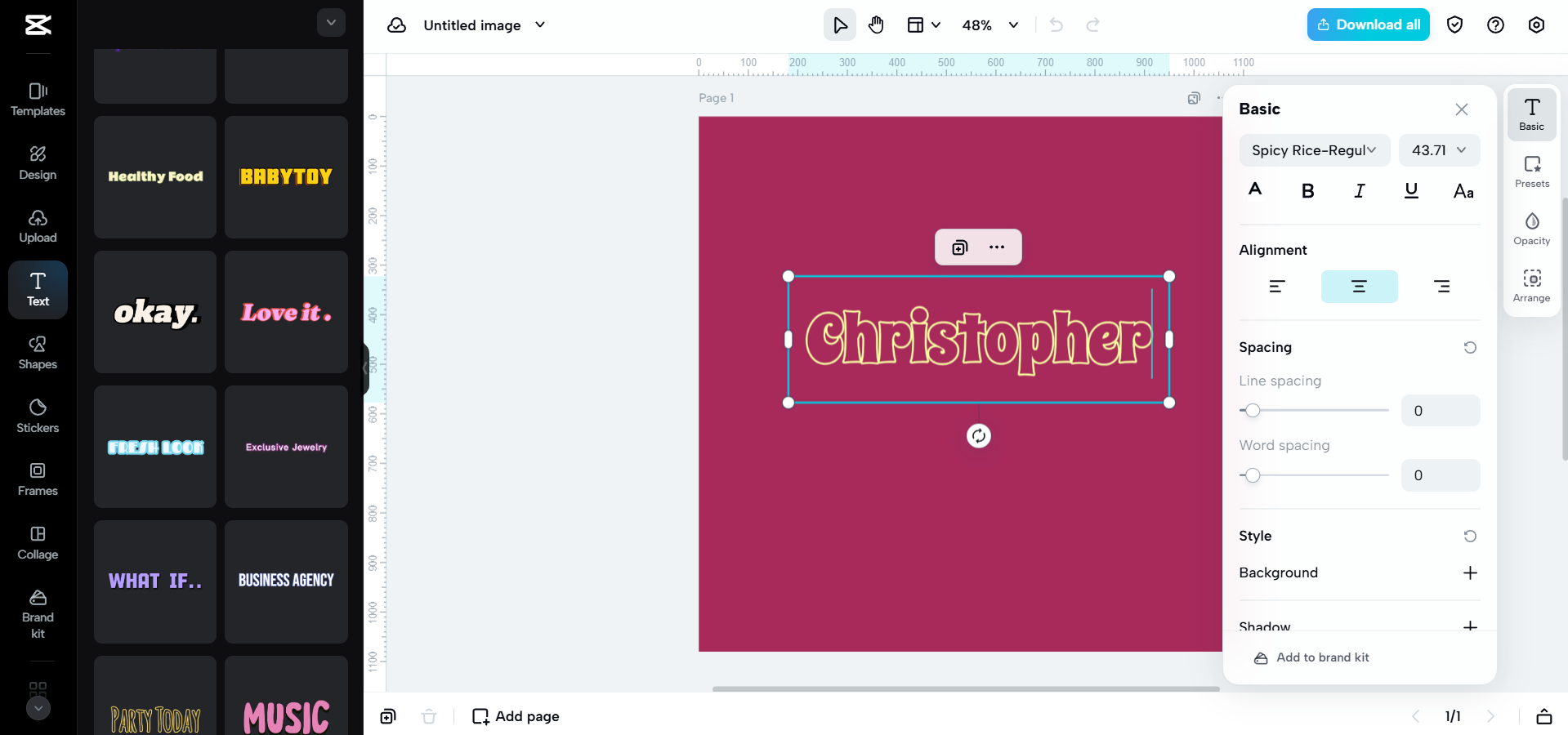Open the Arrange tab in right rail
This screenshot has width=1568, height=735.
point(1532,287)
